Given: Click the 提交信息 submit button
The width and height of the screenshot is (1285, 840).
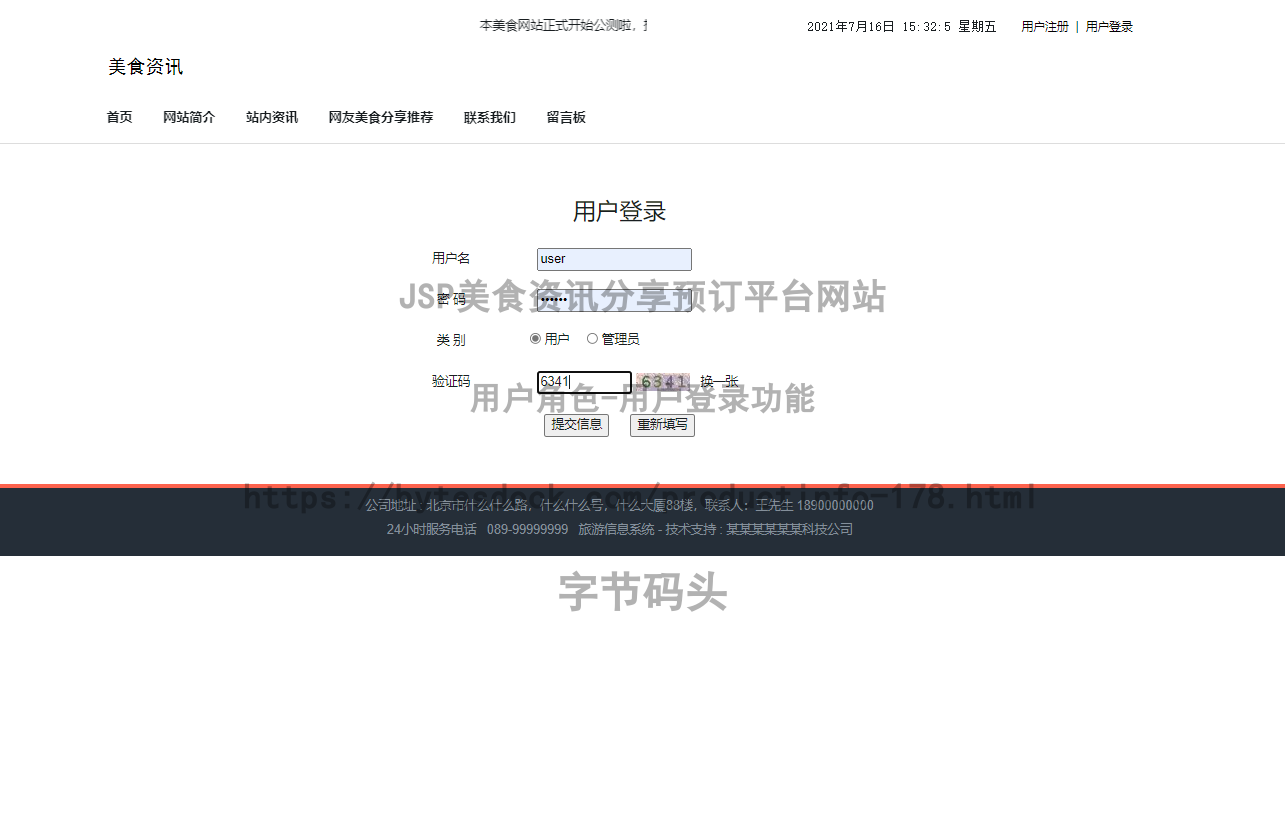Looking at the screenshot, I should click(576, 425).
